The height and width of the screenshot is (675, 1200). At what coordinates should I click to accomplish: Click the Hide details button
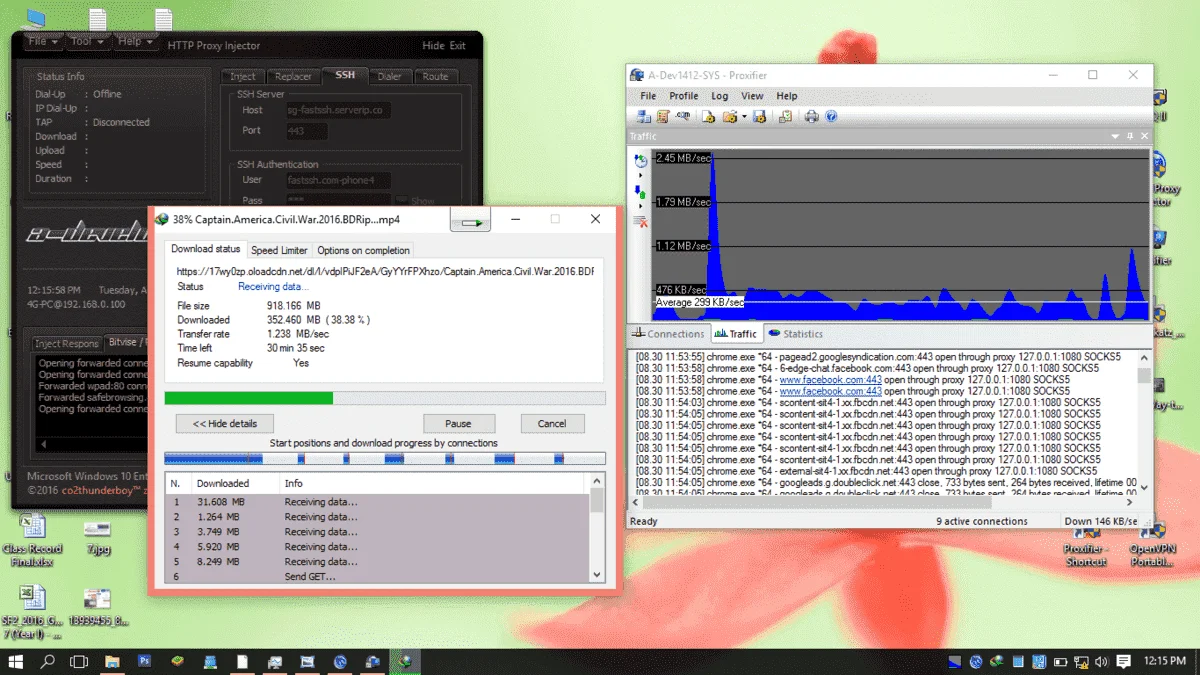225,423
